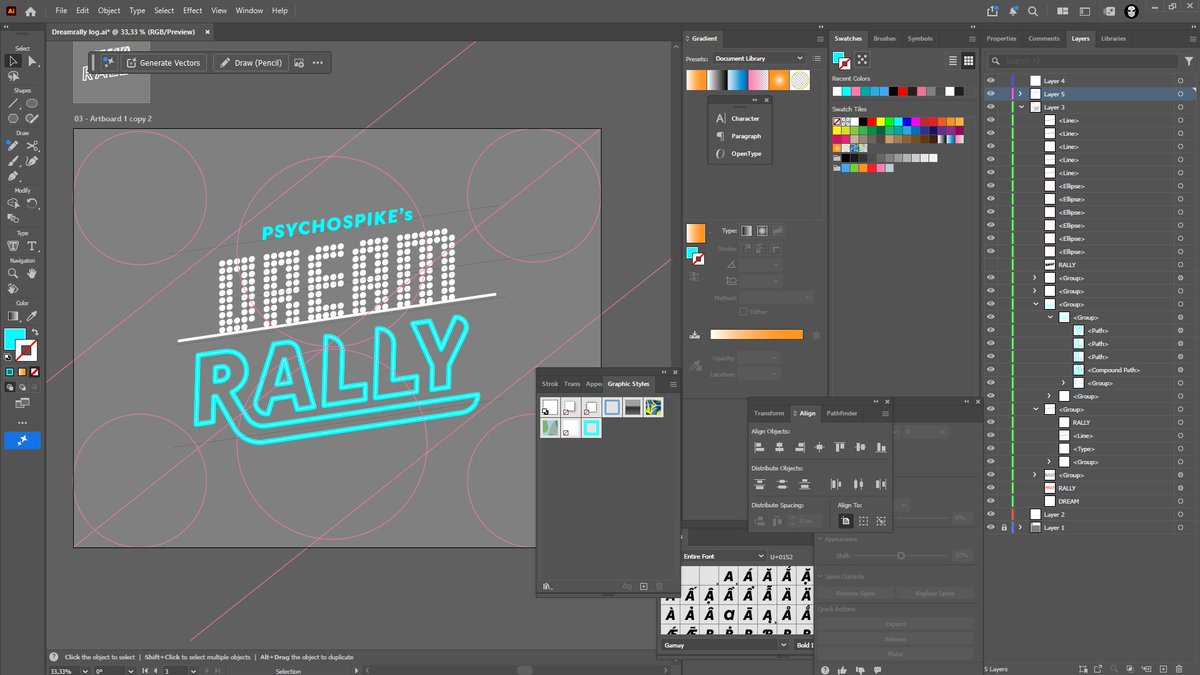Toggle visibility of Layer 4
The height and width of the screenshot is (675, 1200).
[990, 80]
